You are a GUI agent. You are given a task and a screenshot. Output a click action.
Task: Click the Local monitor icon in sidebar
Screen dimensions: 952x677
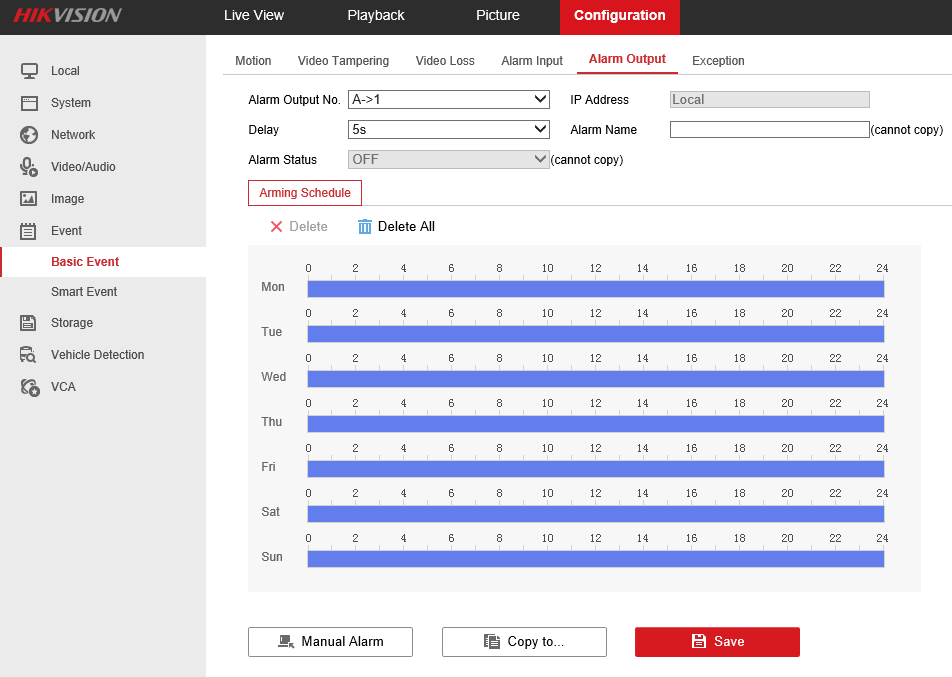29,71
